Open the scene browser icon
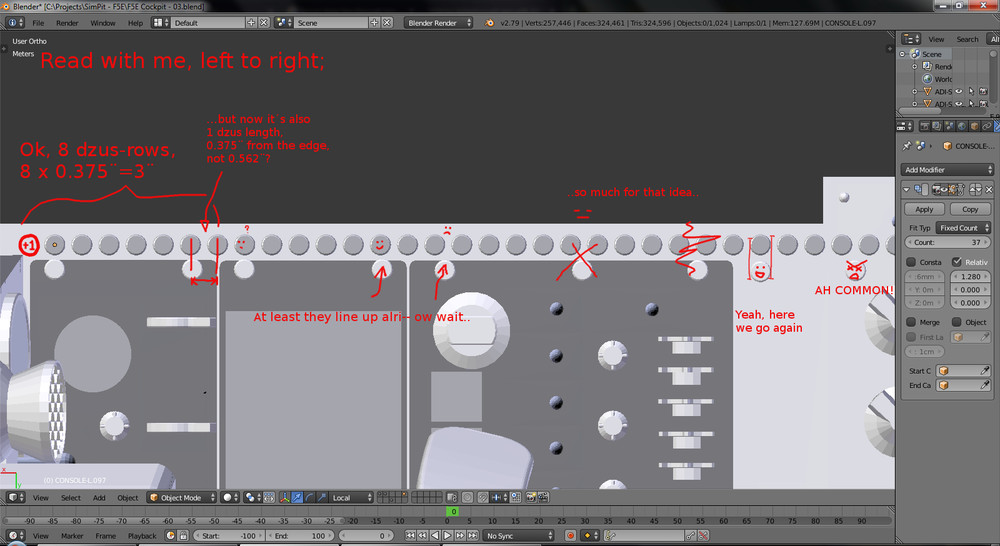The width and height of the screenshot is (1000, 546). [283, 22]
